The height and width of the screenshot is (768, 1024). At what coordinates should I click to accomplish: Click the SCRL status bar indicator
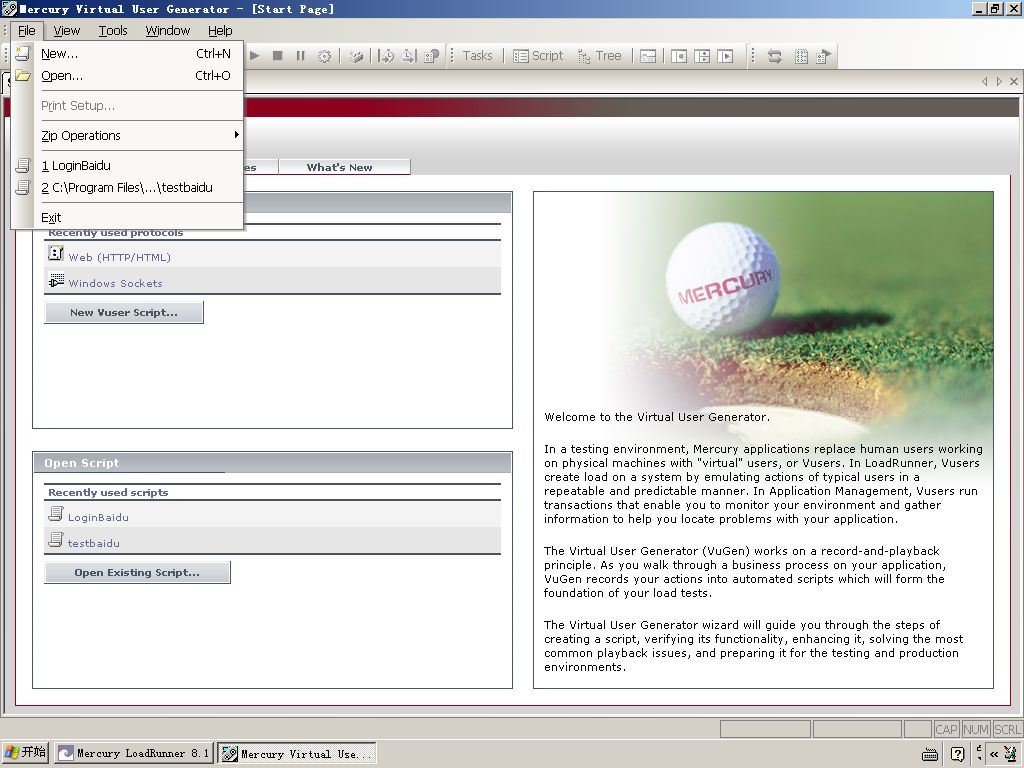1007,729
